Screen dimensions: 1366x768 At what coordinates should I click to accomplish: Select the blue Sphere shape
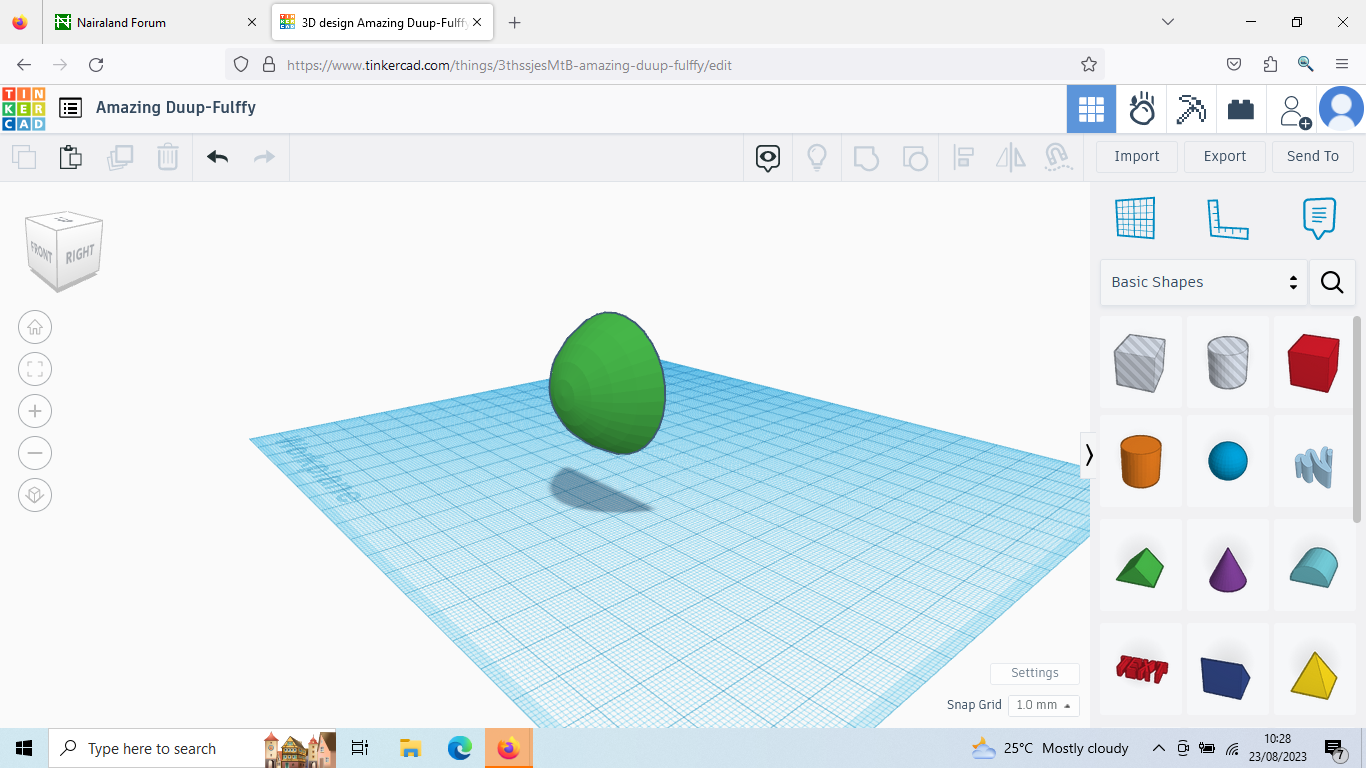click(1227, 461)
